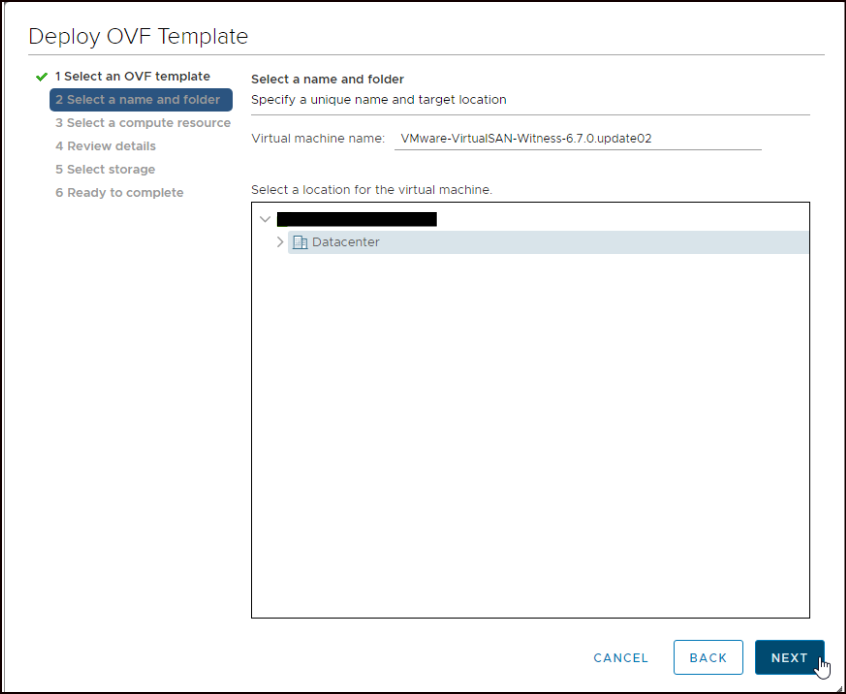Click the 'Select a name and folder' heading
846x694 pixels.
328,79
